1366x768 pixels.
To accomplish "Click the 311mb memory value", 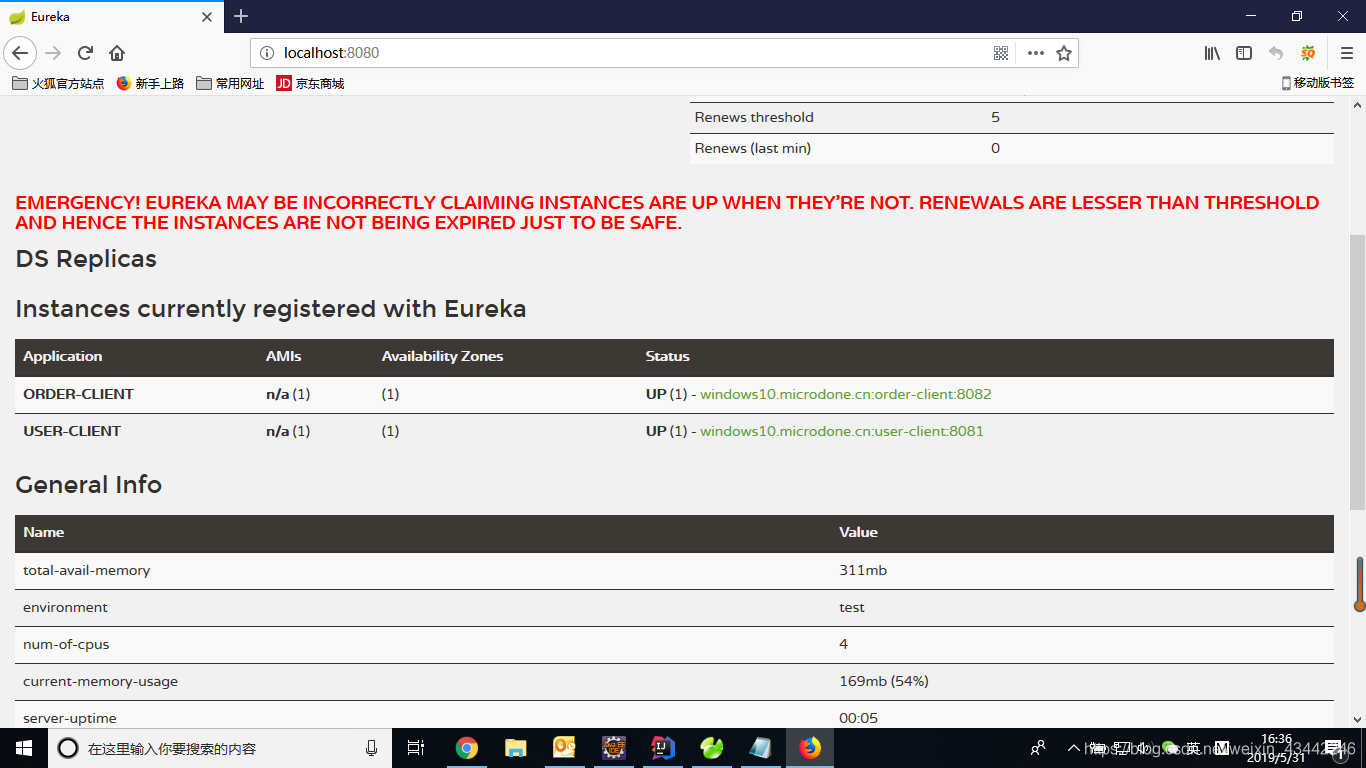I will click(863, 570).
